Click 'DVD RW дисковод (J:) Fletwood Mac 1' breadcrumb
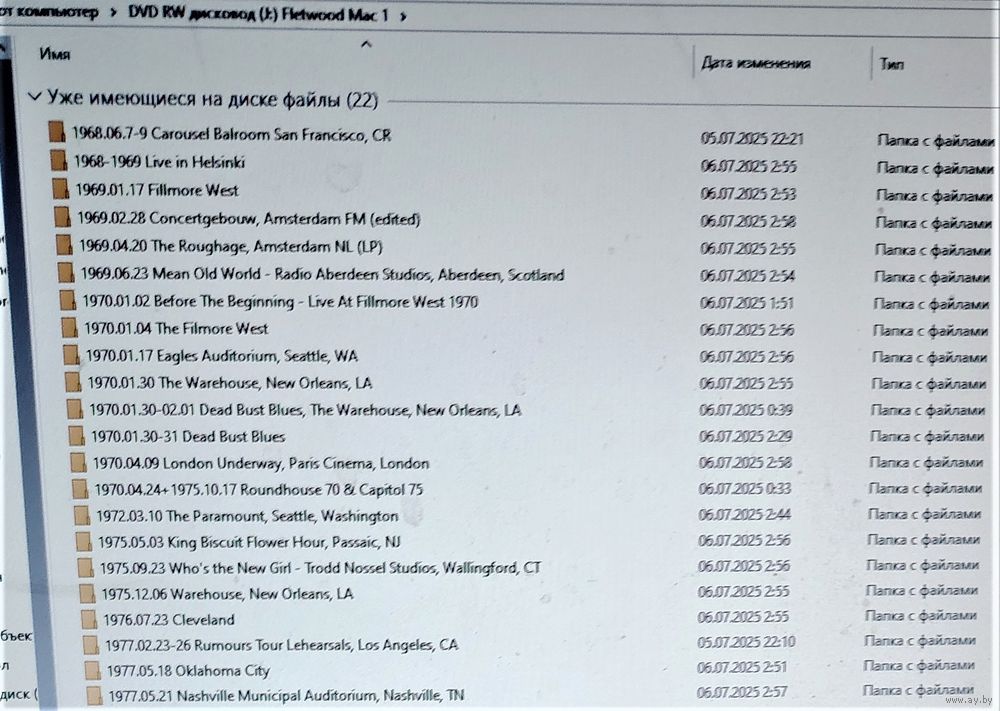The image size is (1000, 711). coord(258,13)
